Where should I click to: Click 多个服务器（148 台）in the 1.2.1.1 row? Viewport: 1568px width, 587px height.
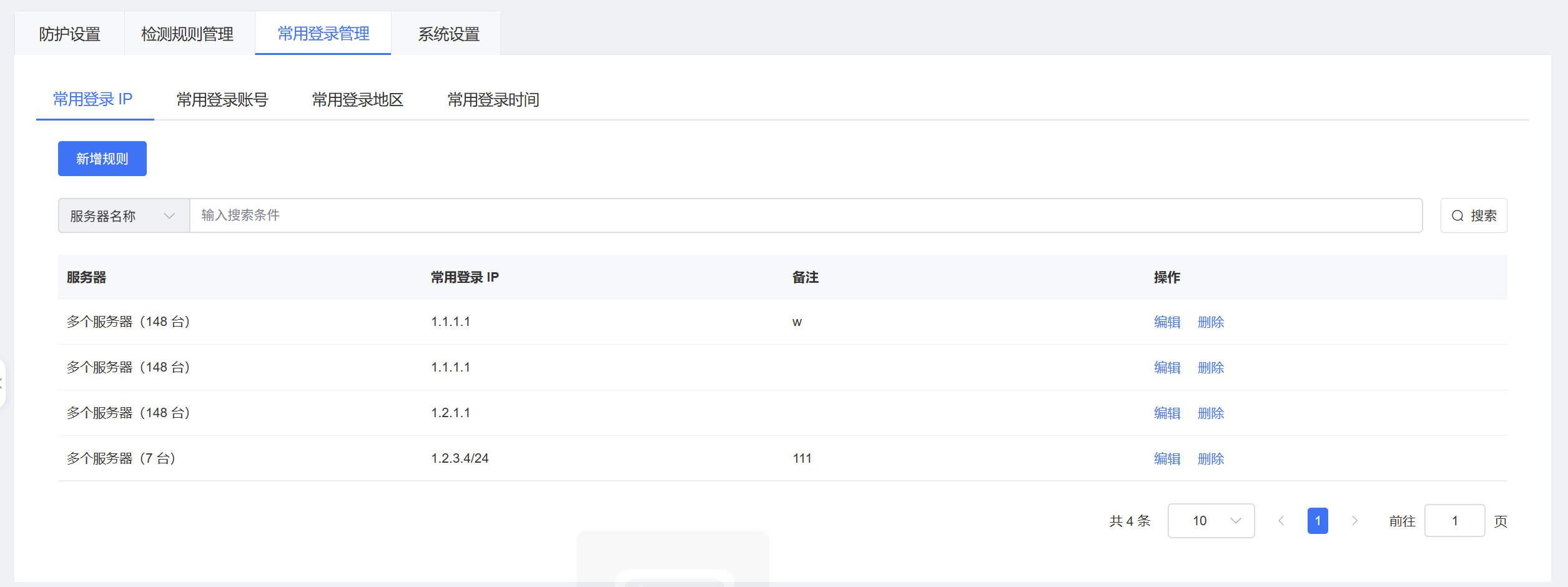pyautogui.click(x=128, y=413)
